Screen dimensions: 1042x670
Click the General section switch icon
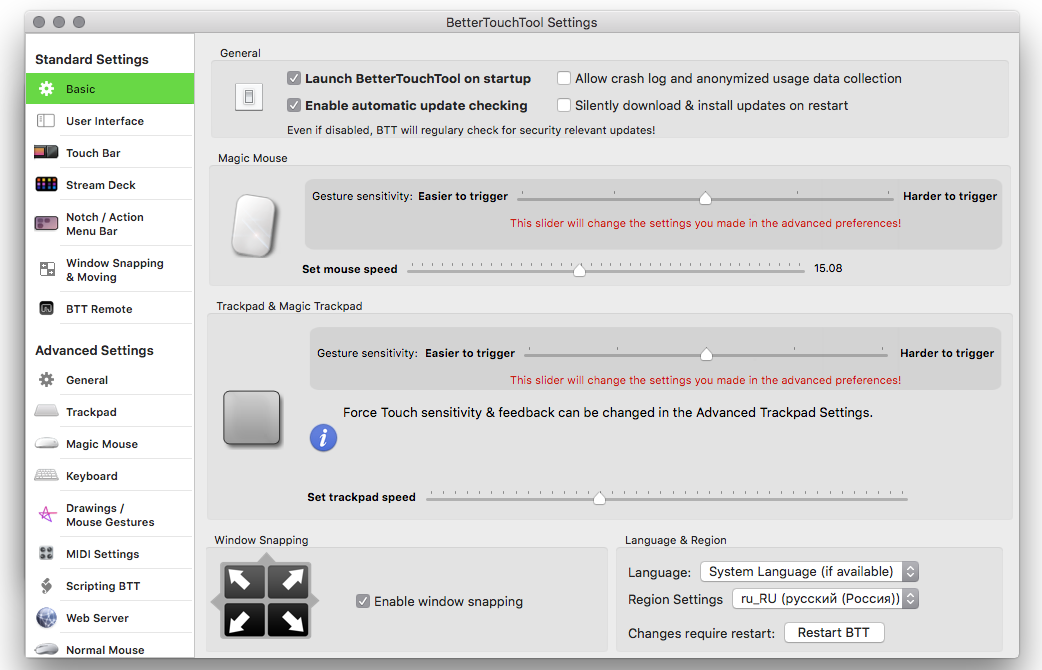(249, 97)
